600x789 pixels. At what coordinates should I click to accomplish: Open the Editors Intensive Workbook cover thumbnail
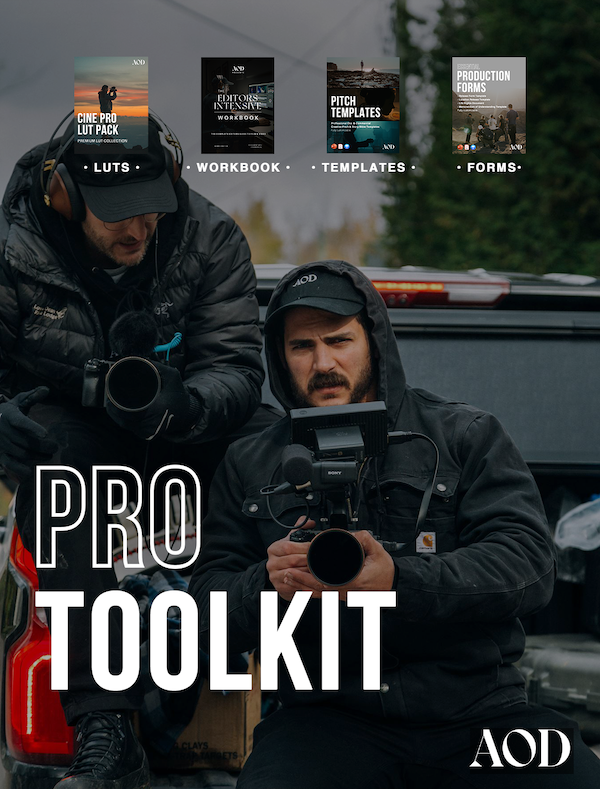coord(238,105)
